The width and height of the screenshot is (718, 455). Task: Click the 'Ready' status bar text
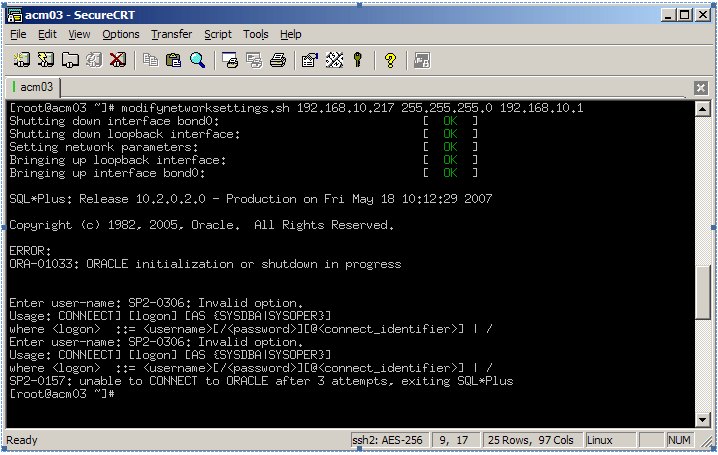point(22,440)
